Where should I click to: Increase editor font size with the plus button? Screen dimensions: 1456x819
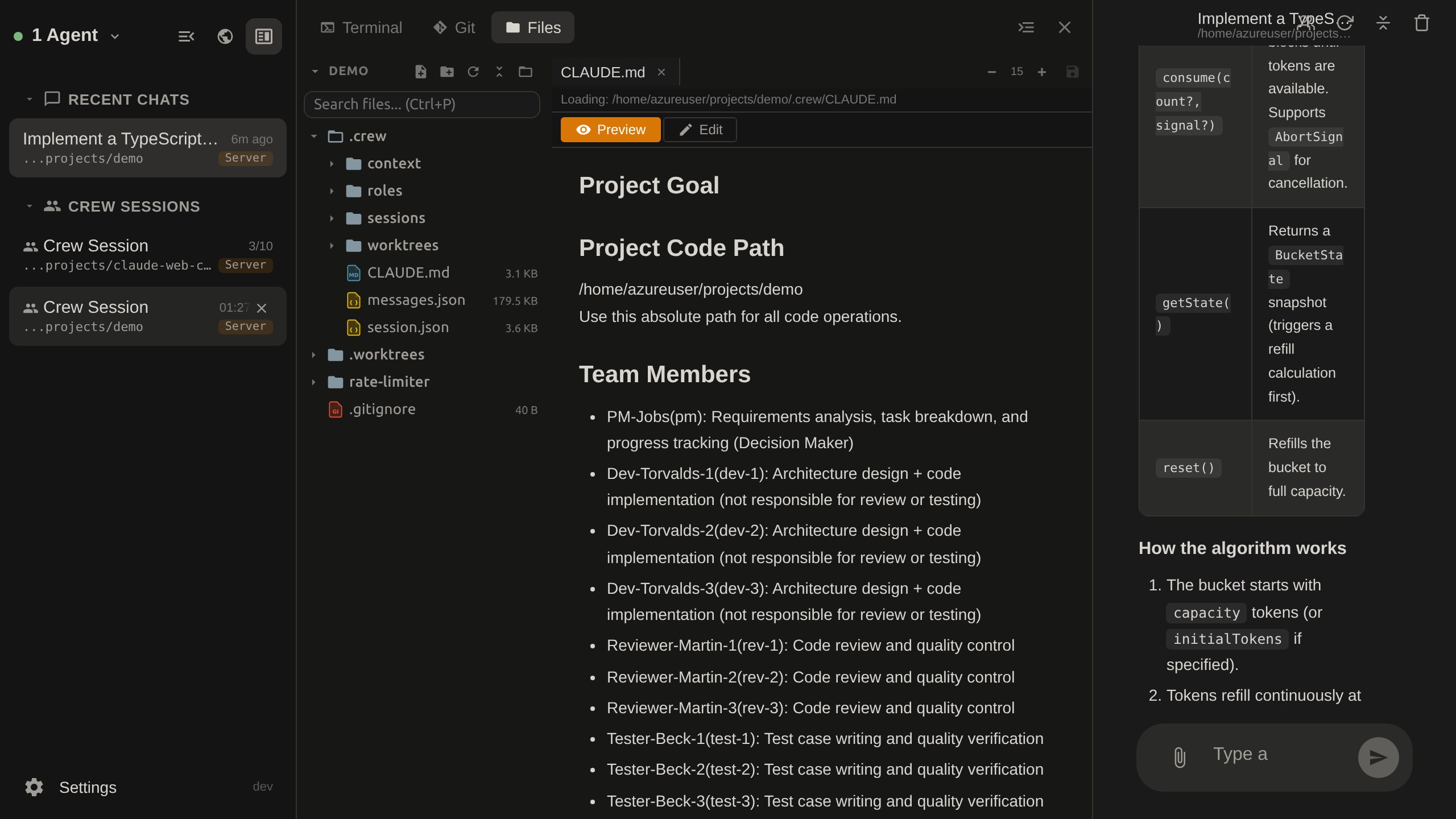[1041, 72]
